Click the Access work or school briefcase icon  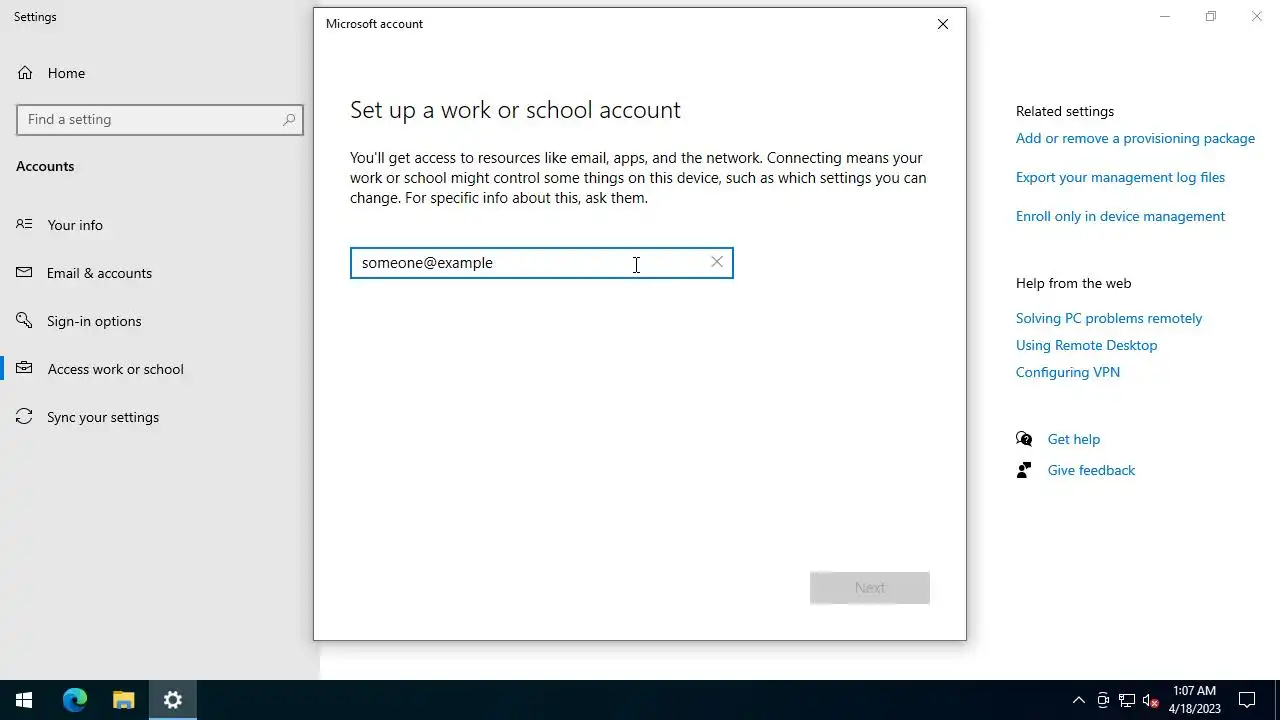point(24,368)
